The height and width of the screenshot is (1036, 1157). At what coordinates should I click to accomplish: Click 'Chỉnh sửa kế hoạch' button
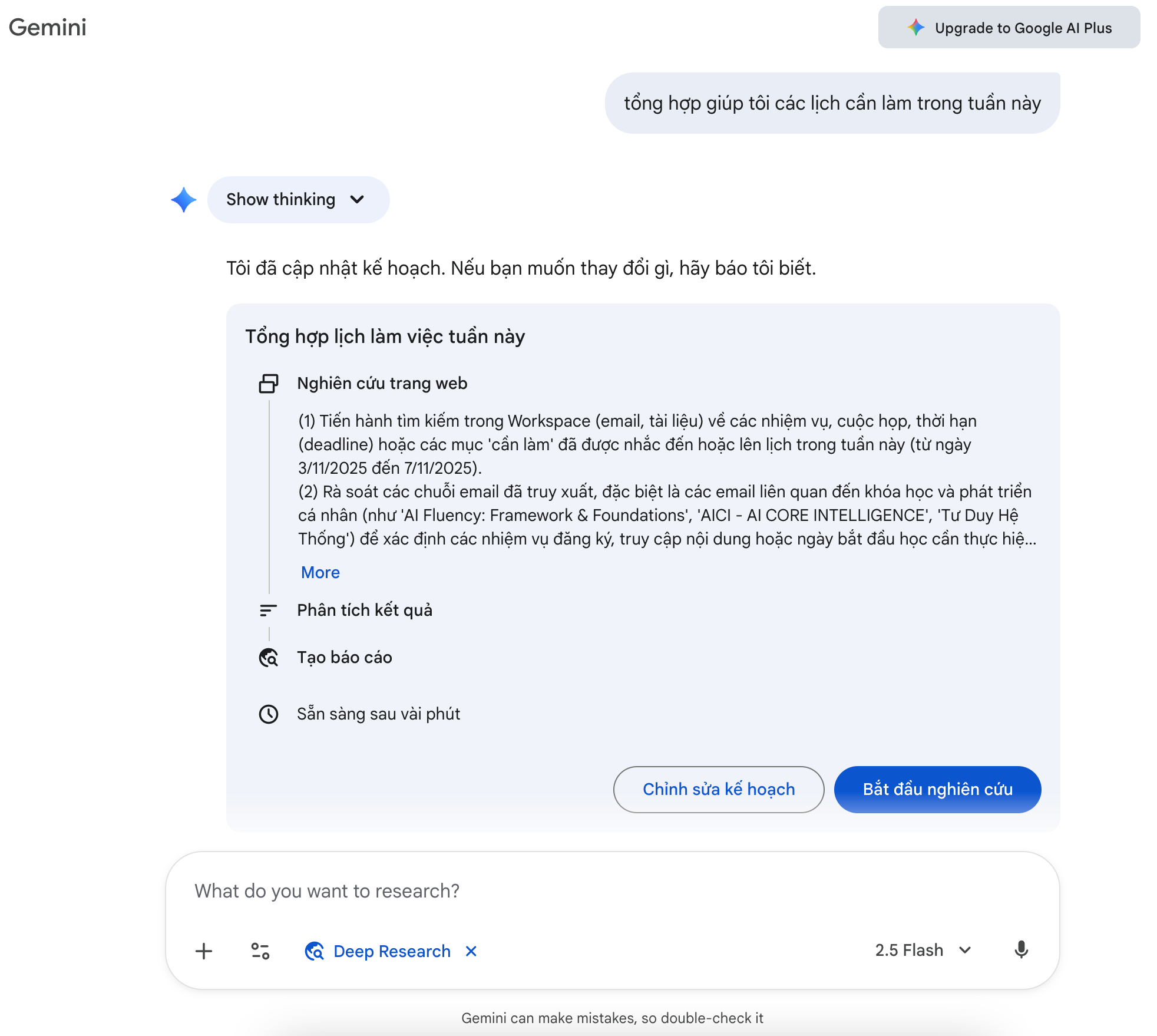coord(718,789)
